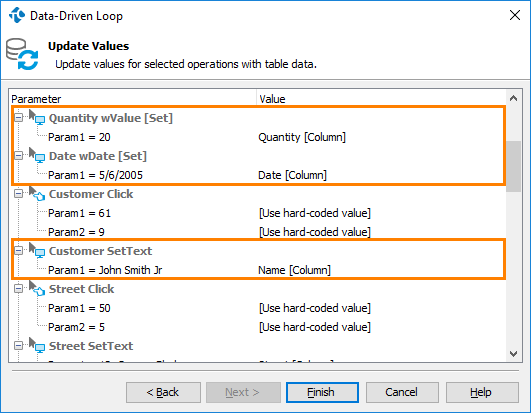The width and height of the screenshot is (531, 413).
Task: Click the Street SetText operation icon
Action: coord(37,345)
